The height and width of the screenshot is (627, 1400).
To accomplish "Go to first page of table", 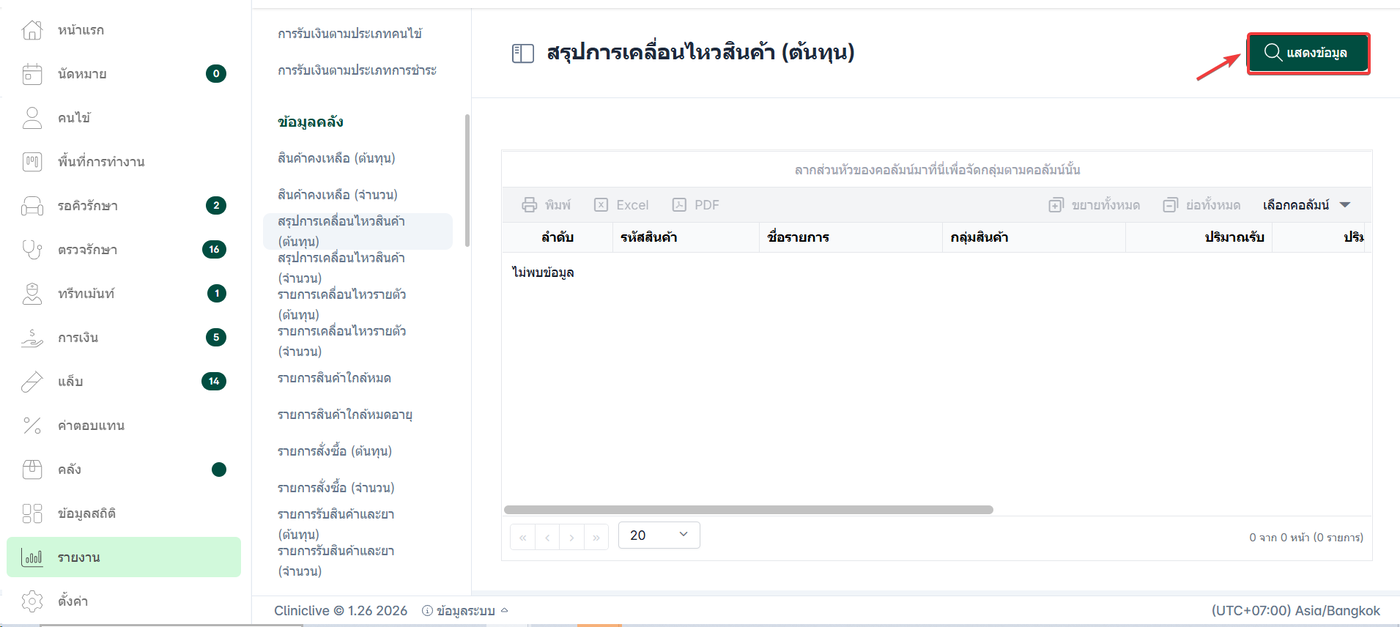I will [x=522, y=537].
